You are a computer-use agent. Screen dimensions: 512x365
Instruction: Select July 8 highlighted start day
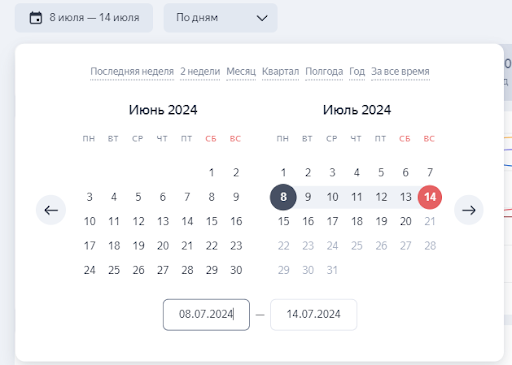coord(283,197)
